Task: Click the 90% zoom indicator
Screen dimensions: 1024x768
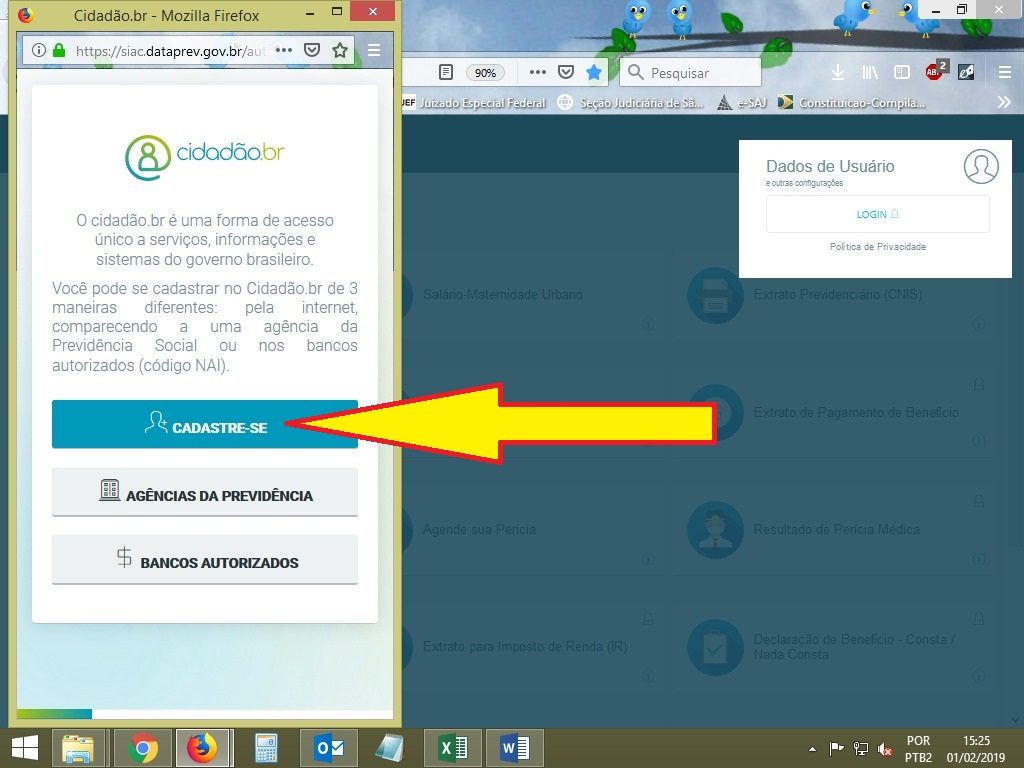Action: 485,72
